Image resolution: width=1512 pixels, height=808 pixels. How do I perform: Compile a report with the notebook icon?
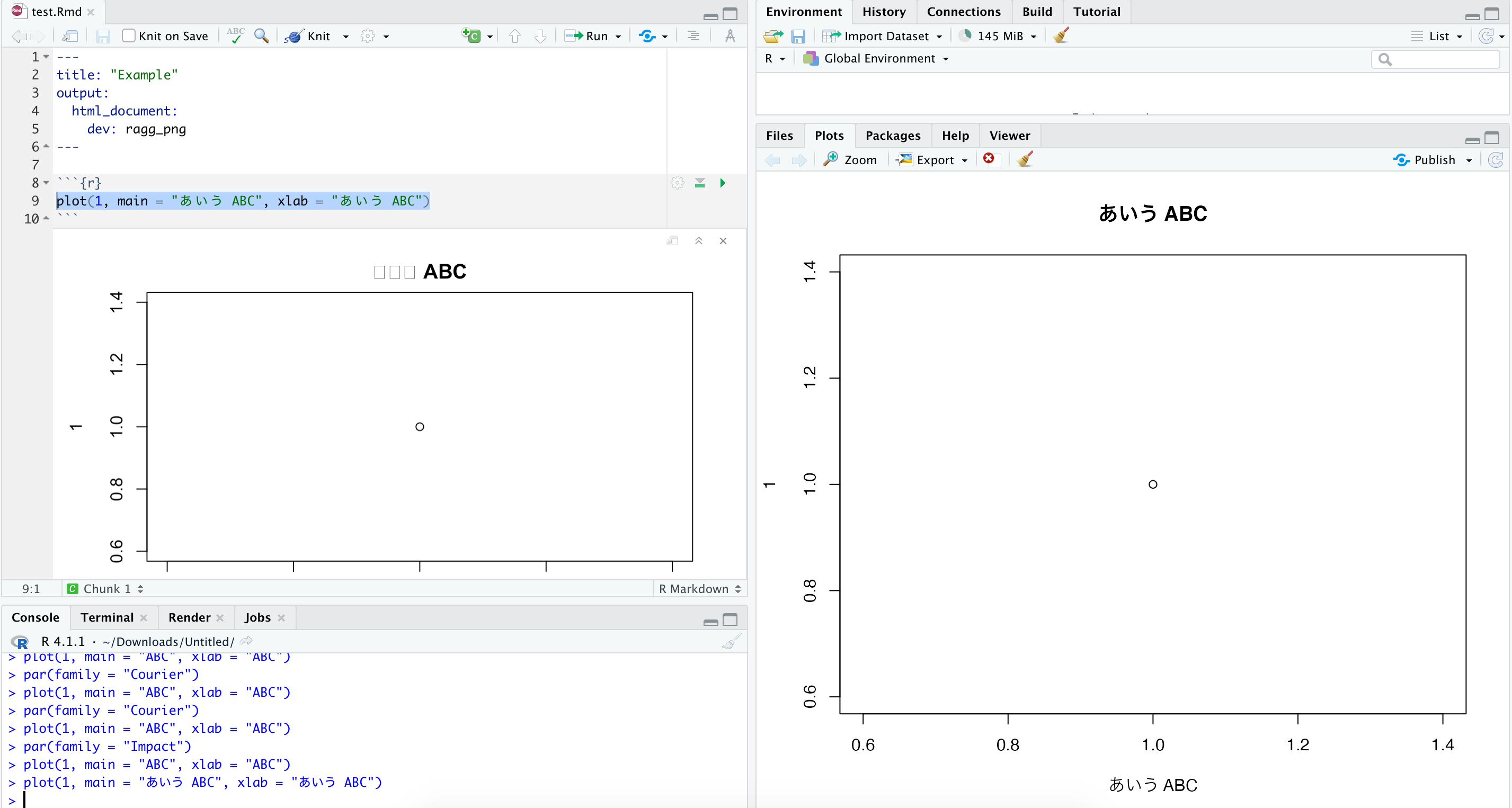click(70, 35)
